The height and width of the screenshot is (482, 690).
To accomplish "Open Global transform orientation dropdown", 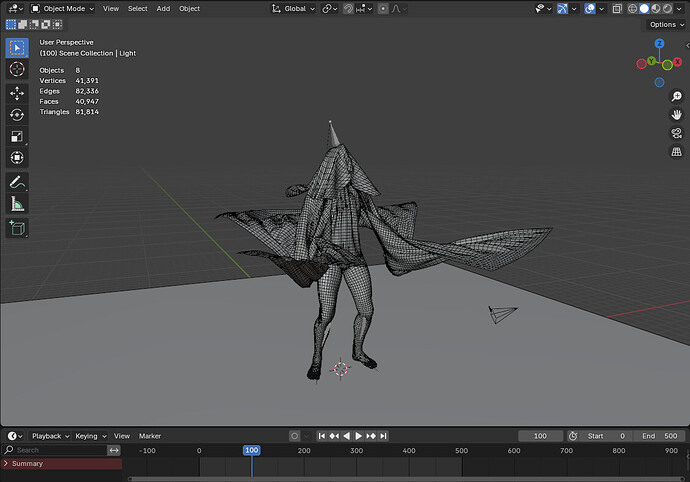I will click(x=293, y=8).
